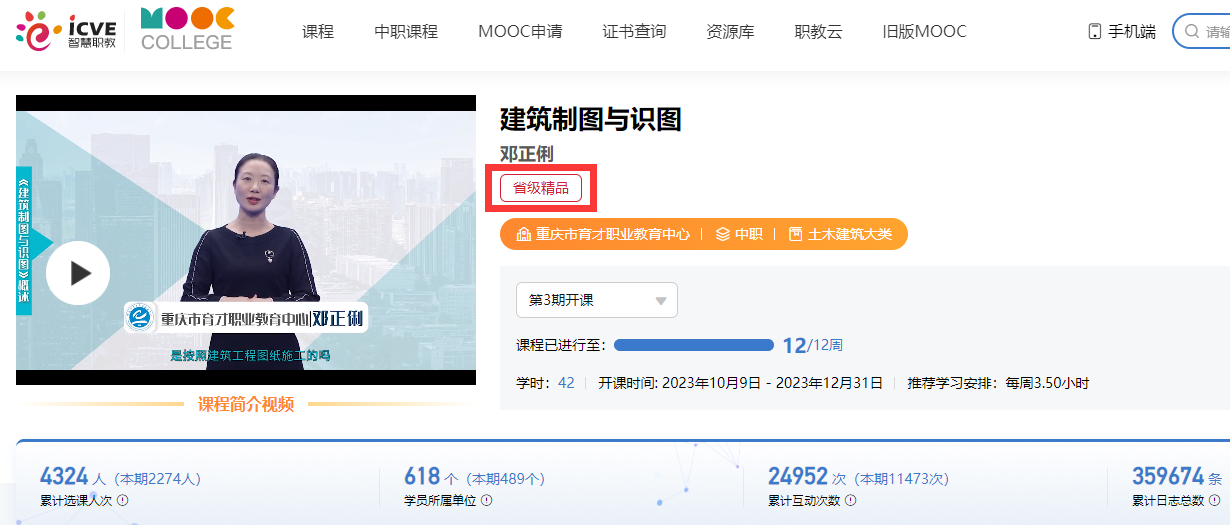Open the 职教云 nav item
This screenshot has height=525, width=1230.
pos(818,31)
